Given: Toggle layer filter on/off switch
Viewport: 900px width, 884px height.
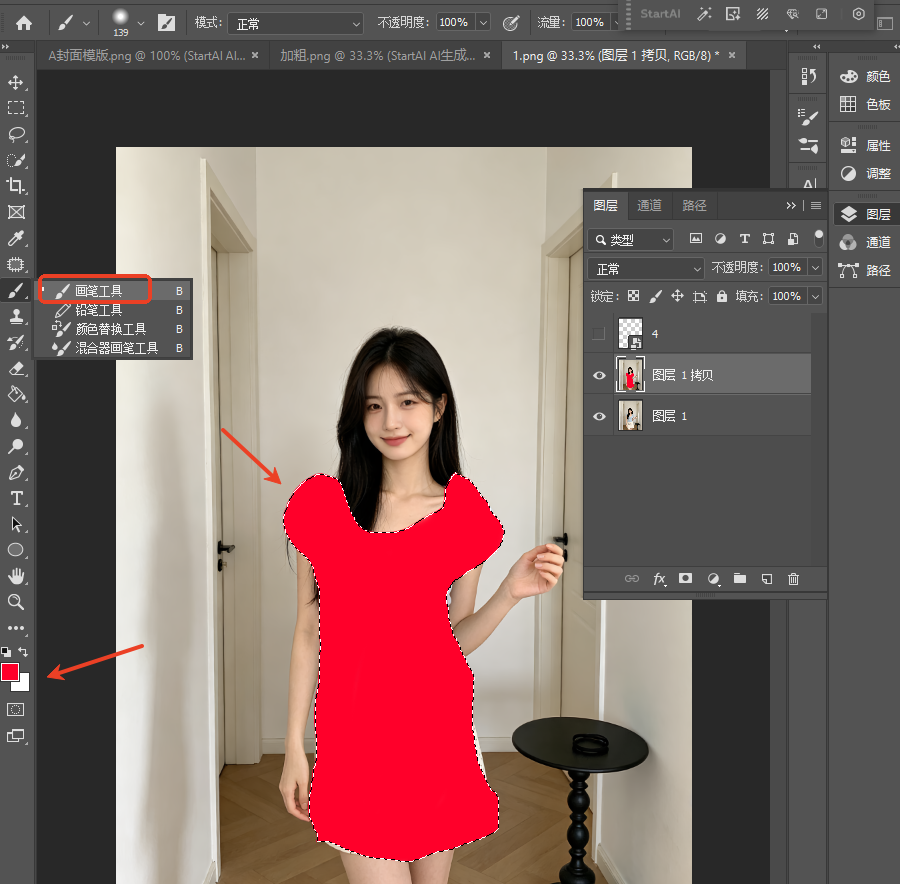Looking at the screenshot, I should tap(818, 238).
